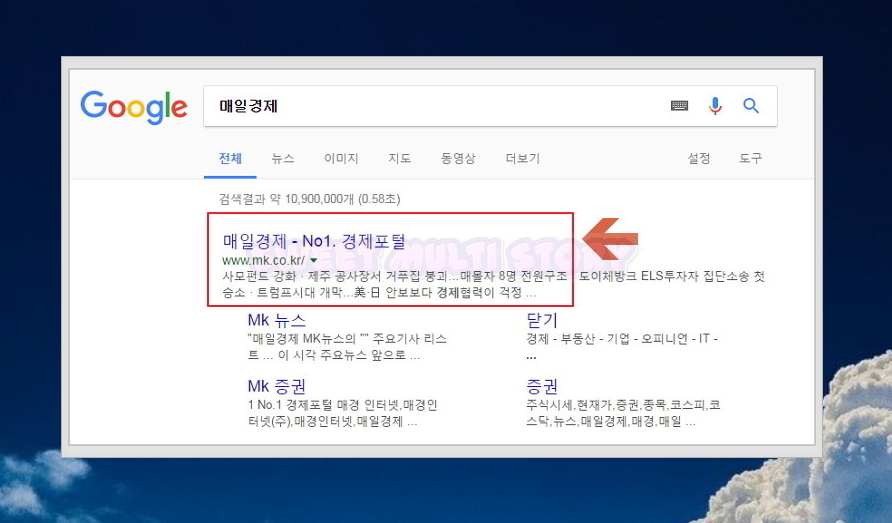Open the Mk 뉴스 sitelink
892x523 pixels.
coord(276,320)
